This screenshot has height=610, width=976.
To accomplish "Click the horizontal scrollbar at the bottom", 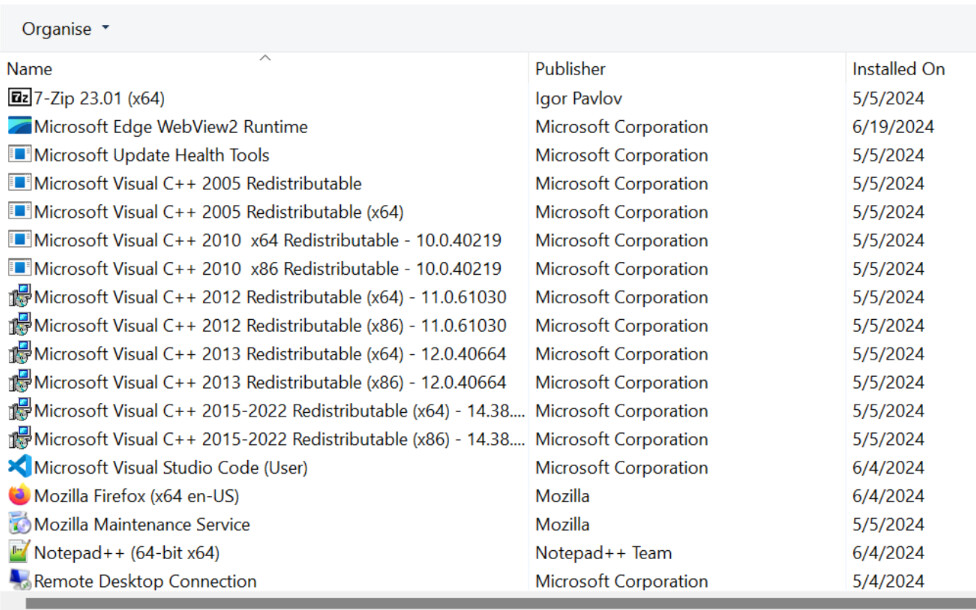I will click(500, 604).
